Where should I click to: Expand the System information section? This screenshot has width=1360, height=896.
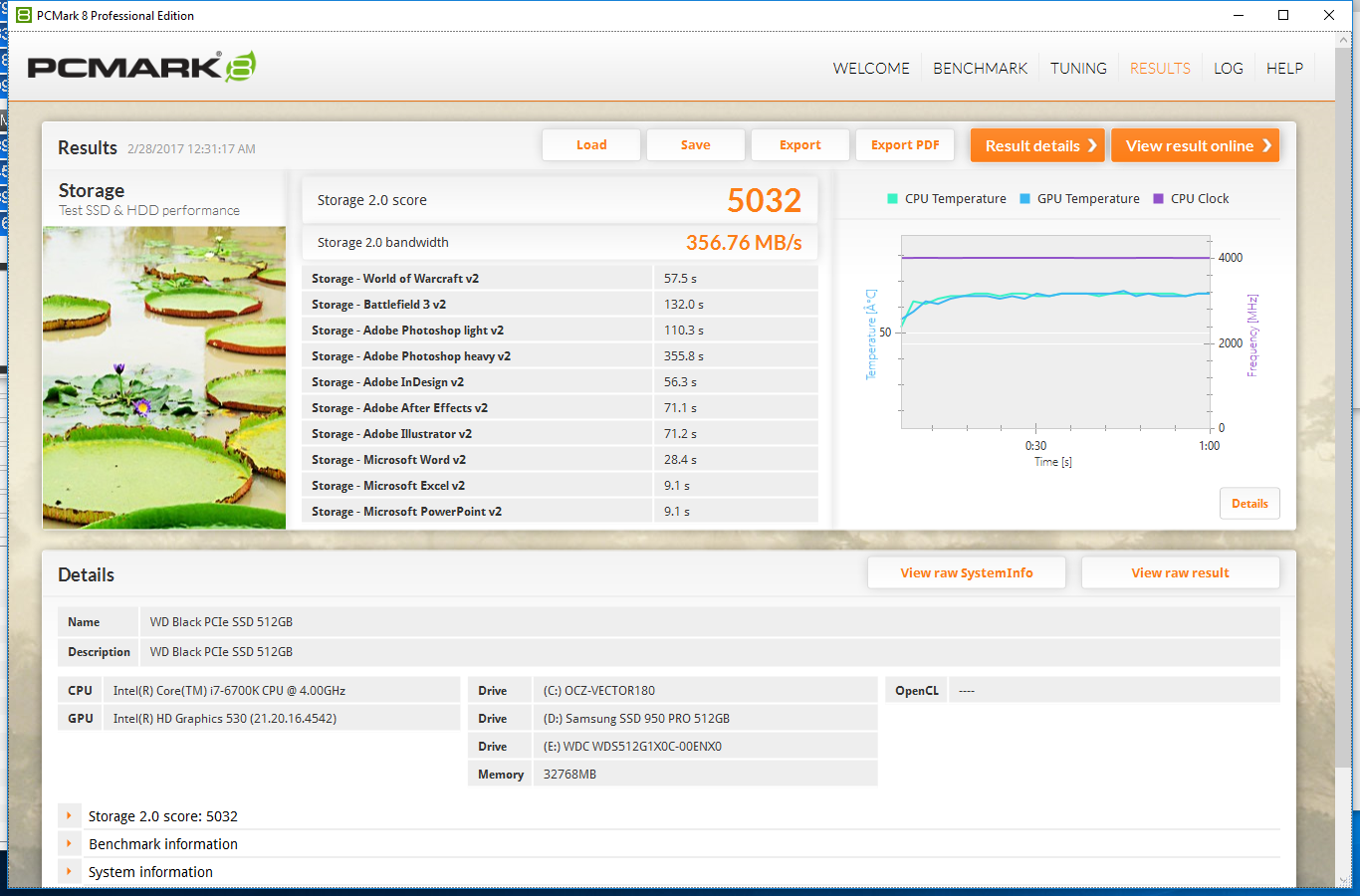pyautogui.click(x=69, y=872)
